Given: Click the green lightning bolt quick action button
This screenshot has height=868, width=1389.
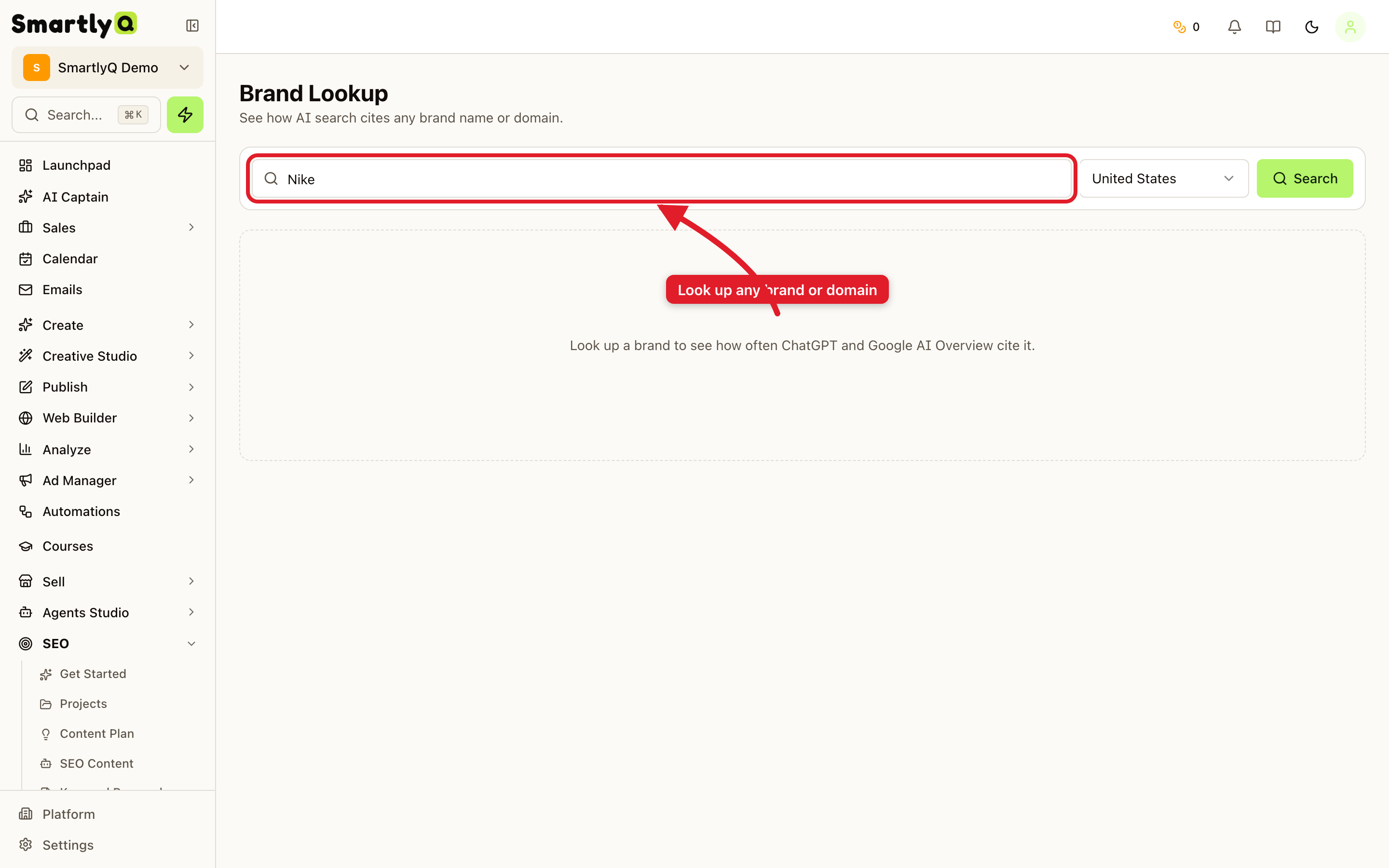Looking at the screenshot, I should click(x=185, y=115).
